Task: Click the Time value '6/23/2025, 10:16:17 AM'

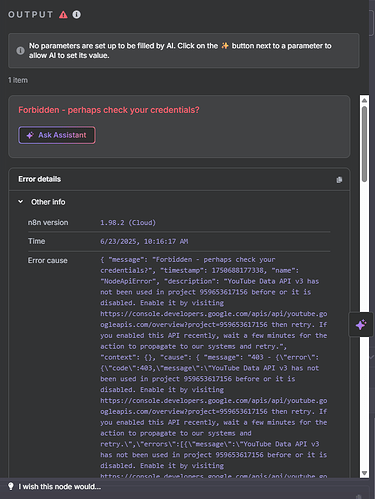Action: (144, 241)
